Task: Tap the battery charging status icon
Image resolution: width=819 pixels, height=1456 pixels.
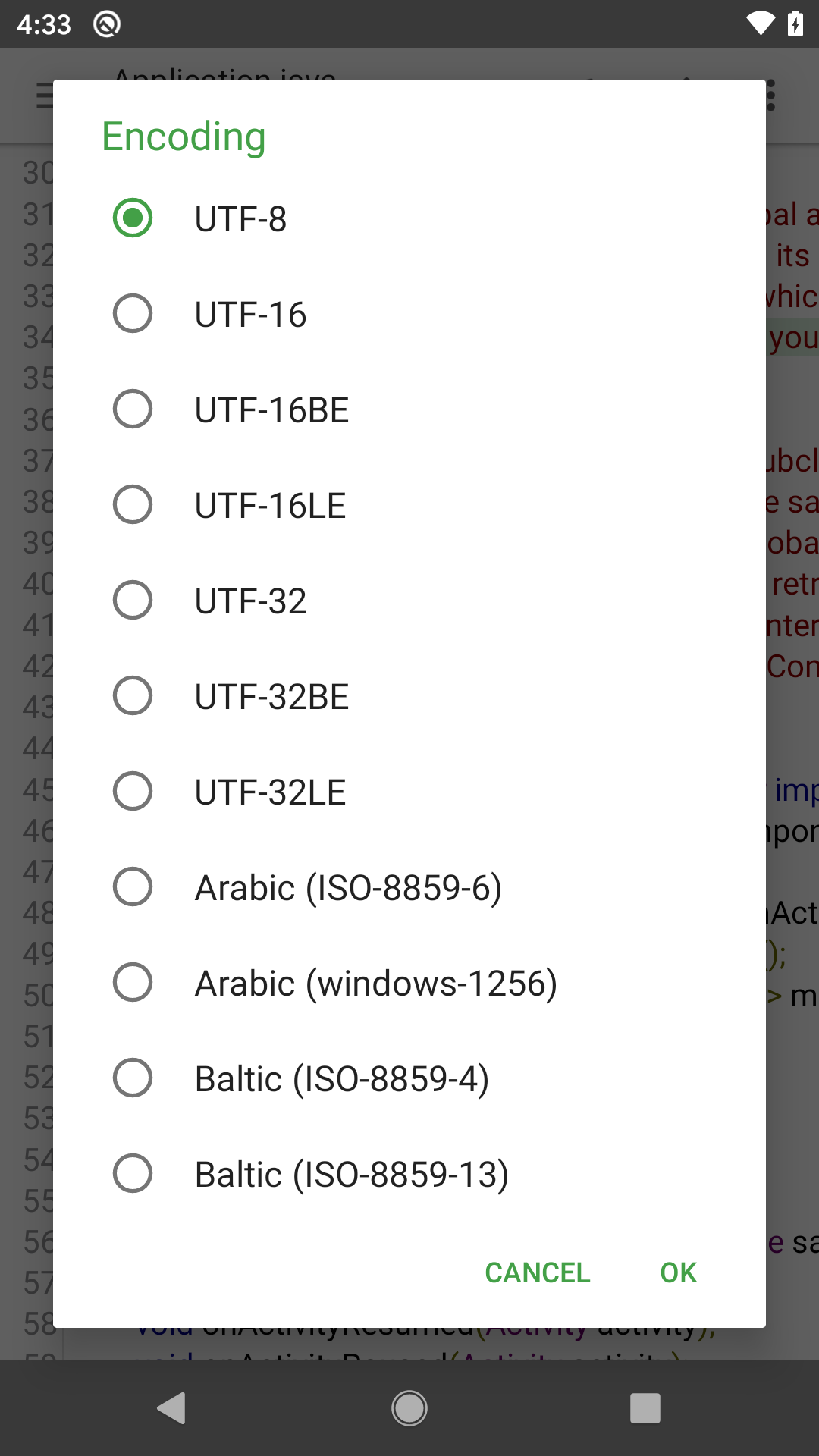Action: (795, 24)
